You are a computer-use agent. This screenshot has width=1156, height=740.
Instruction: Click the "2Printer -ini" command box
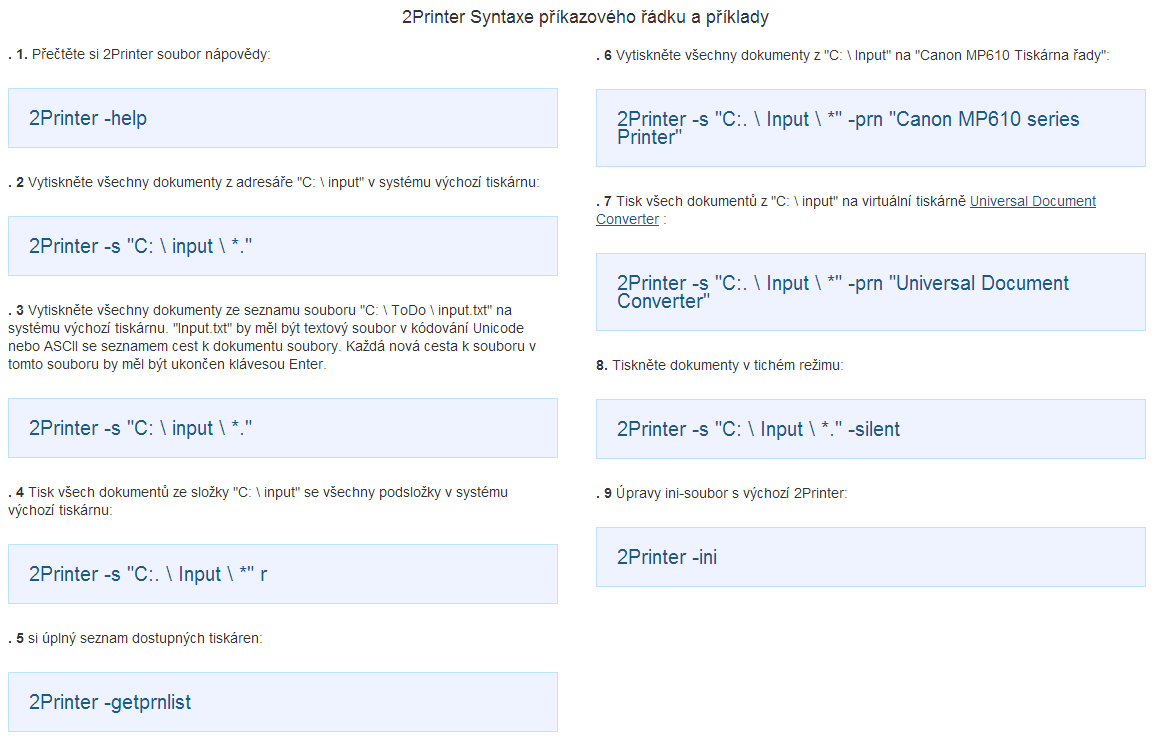[x=870, y=557]
